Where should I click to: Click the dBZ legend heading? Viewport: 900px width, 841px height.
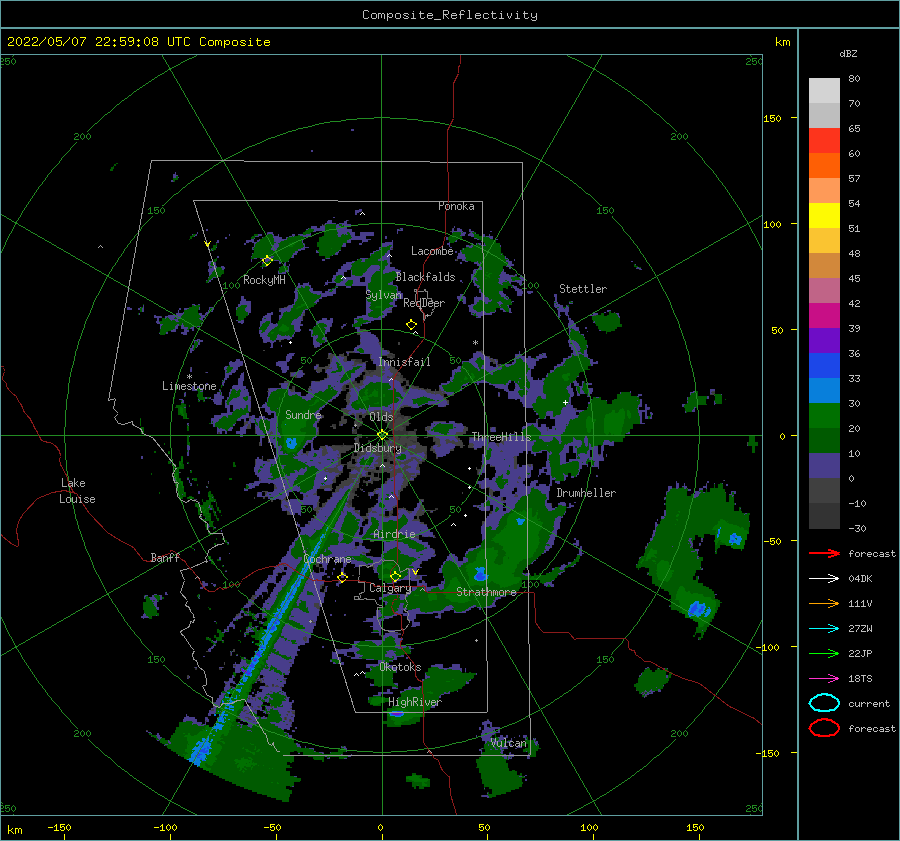848,53
